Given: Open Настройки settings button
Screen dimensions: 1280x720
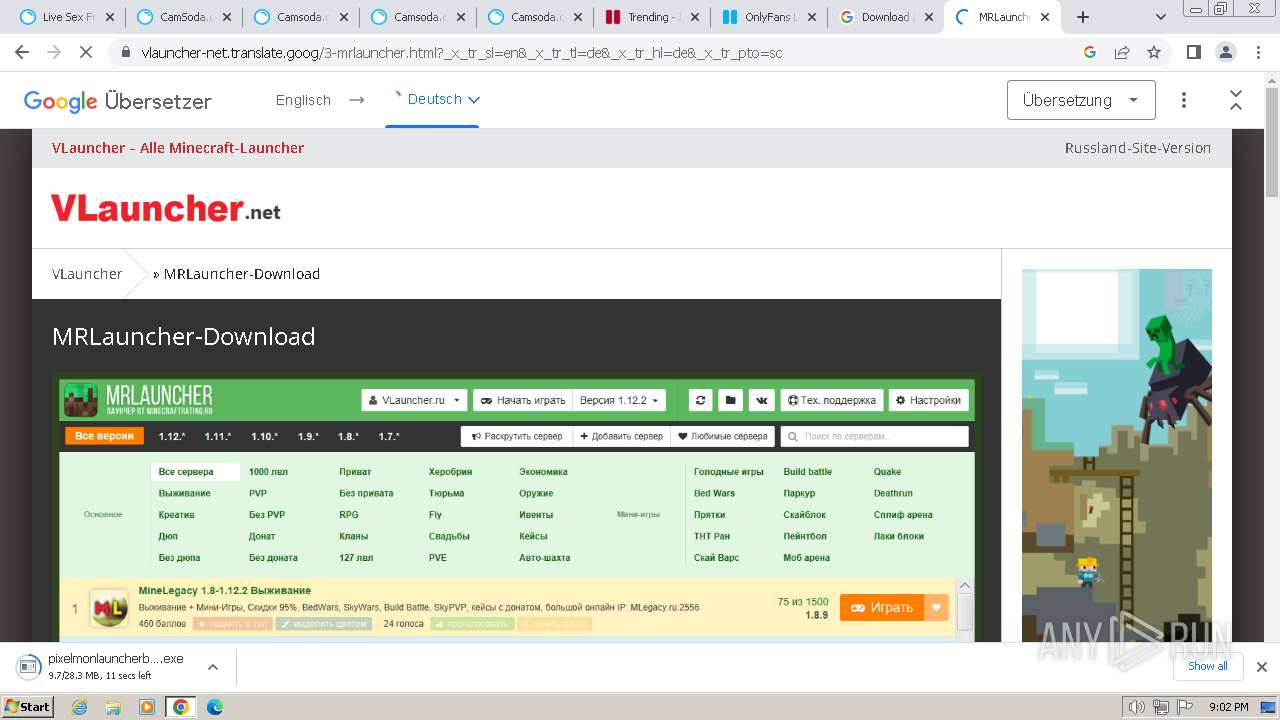Looking at the screenshot, I should 928,400.
